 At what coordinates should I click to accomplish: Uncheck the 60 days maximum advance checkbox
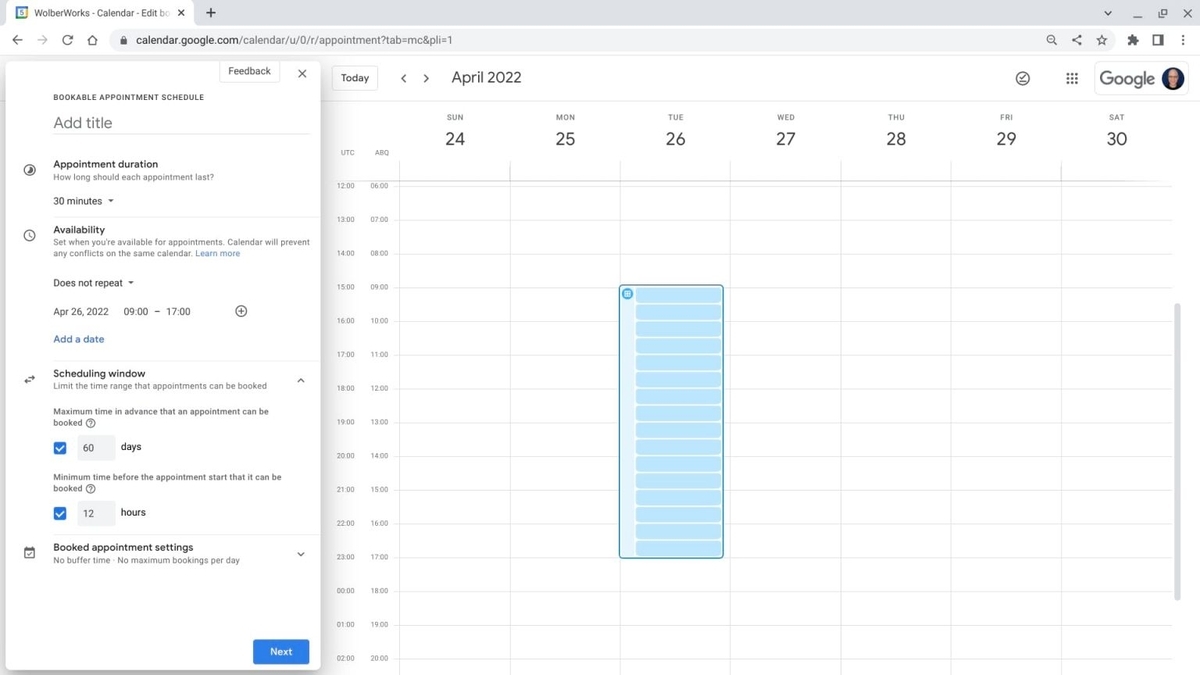[x=60, y=447]
